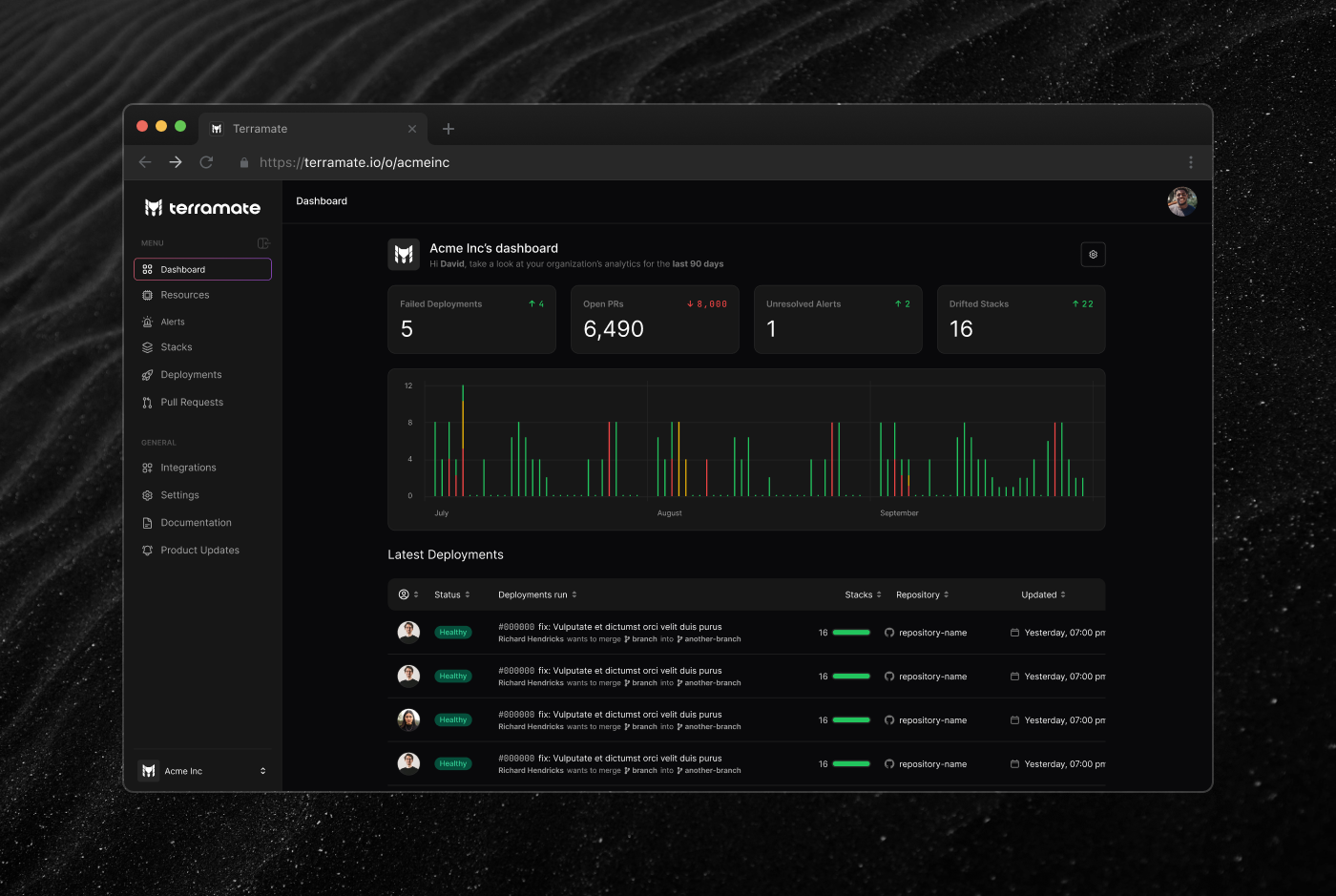
Task: Click GitHub icon in first row
Action: [889, 633]
